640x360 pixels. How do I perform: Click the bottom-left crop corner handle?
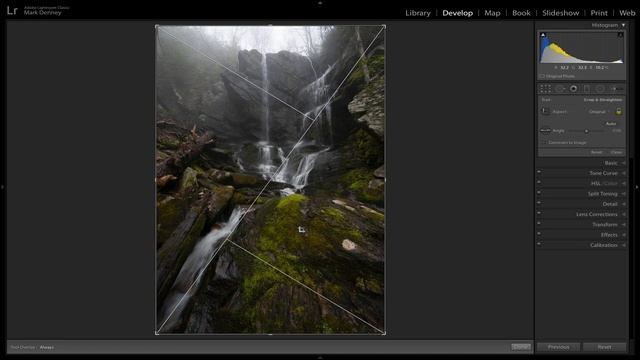pyautogui.click(x=157, y=333)
